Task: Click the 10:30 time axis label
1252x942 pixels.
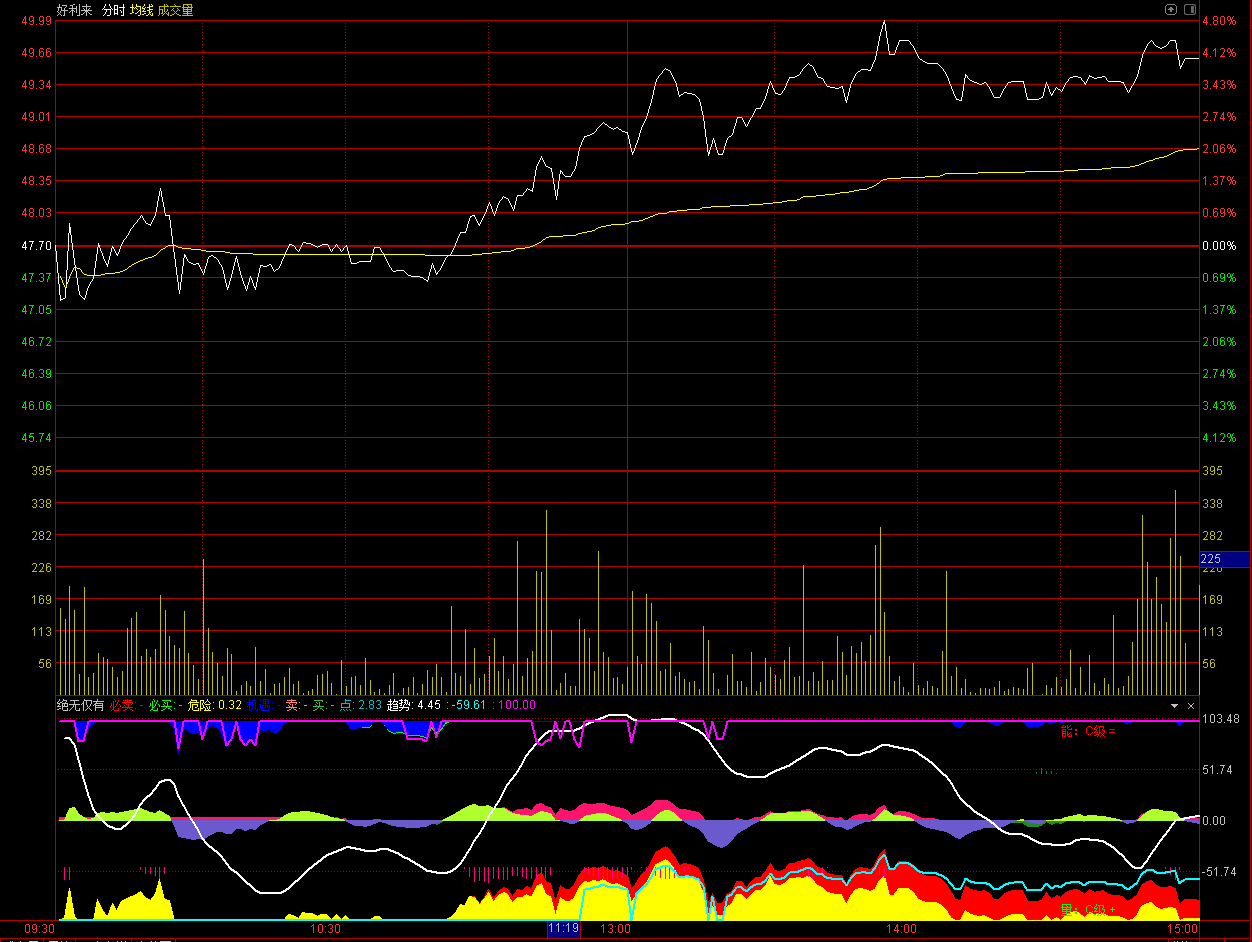Action: click(x=326, y=929)
